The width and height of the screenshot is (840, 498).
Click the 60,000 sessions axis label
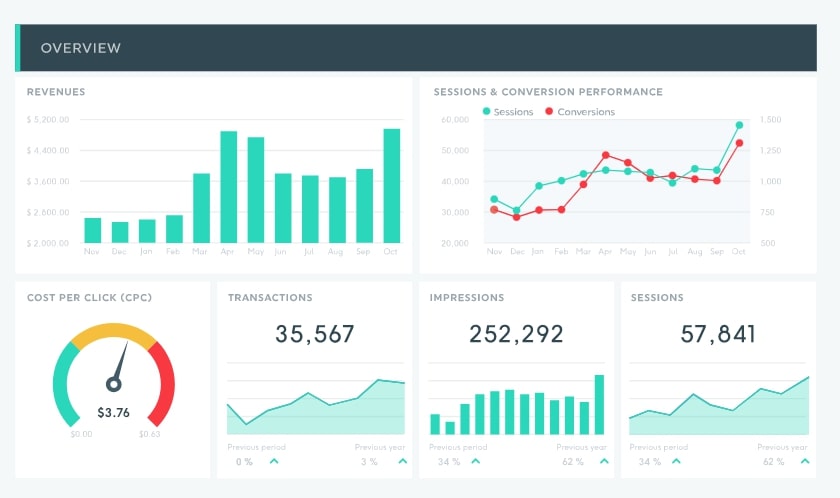pyautogui.click(x=455, y=119)
